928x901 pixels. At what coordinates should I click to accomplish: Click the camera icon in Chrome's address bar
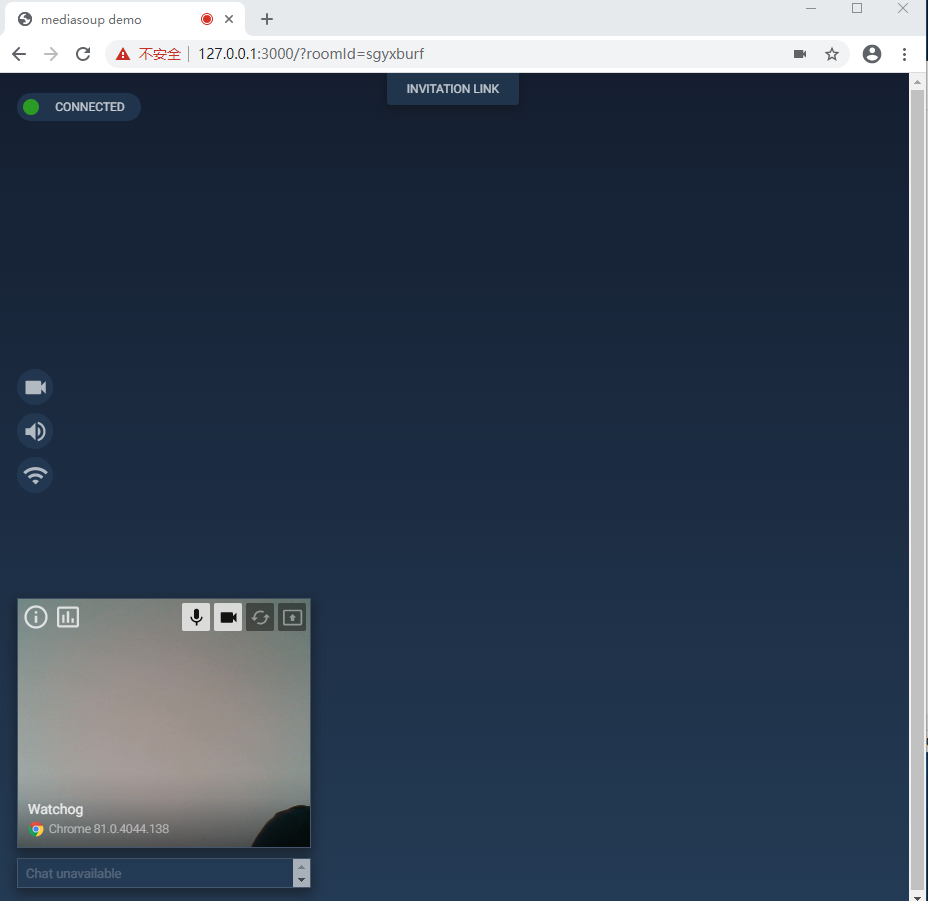coord(800,54)
